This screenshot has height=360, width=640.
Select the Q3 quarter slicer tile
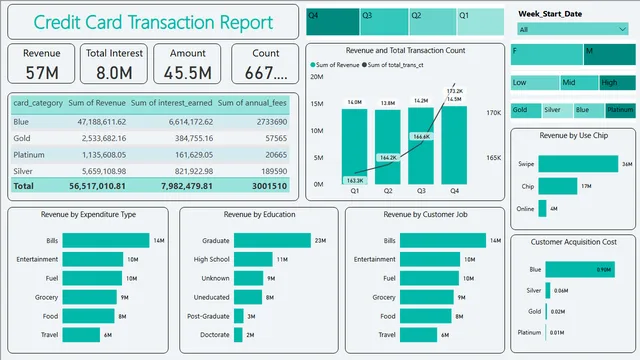384,22
